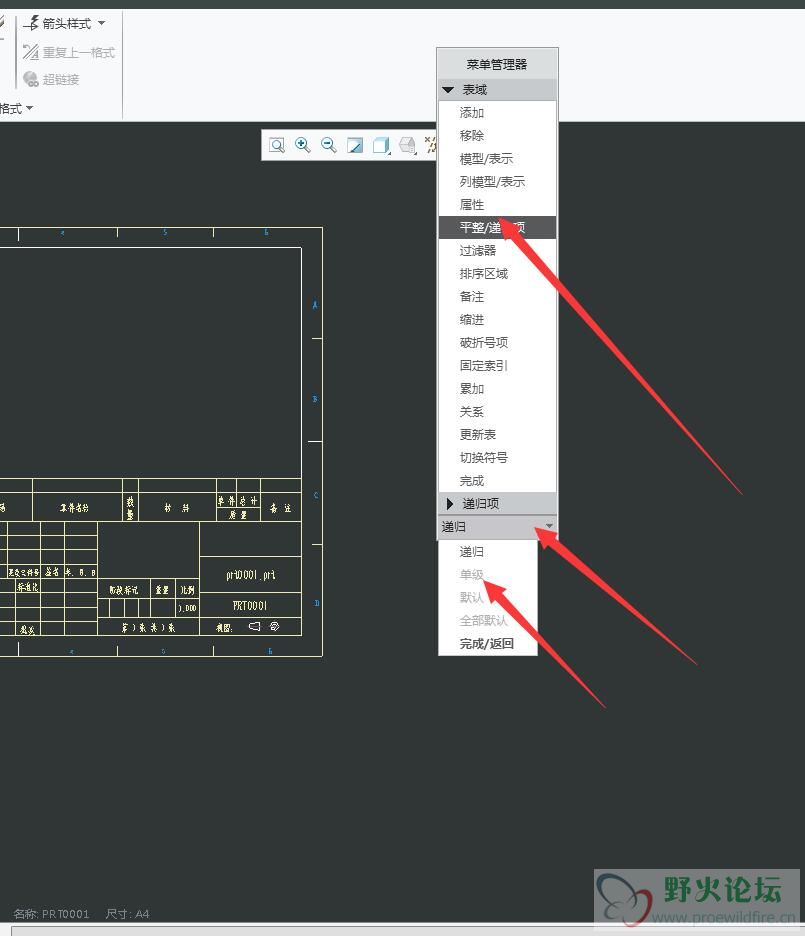Select the 累加 menu entry
The image size is (805, 936).
coord(471,389)
